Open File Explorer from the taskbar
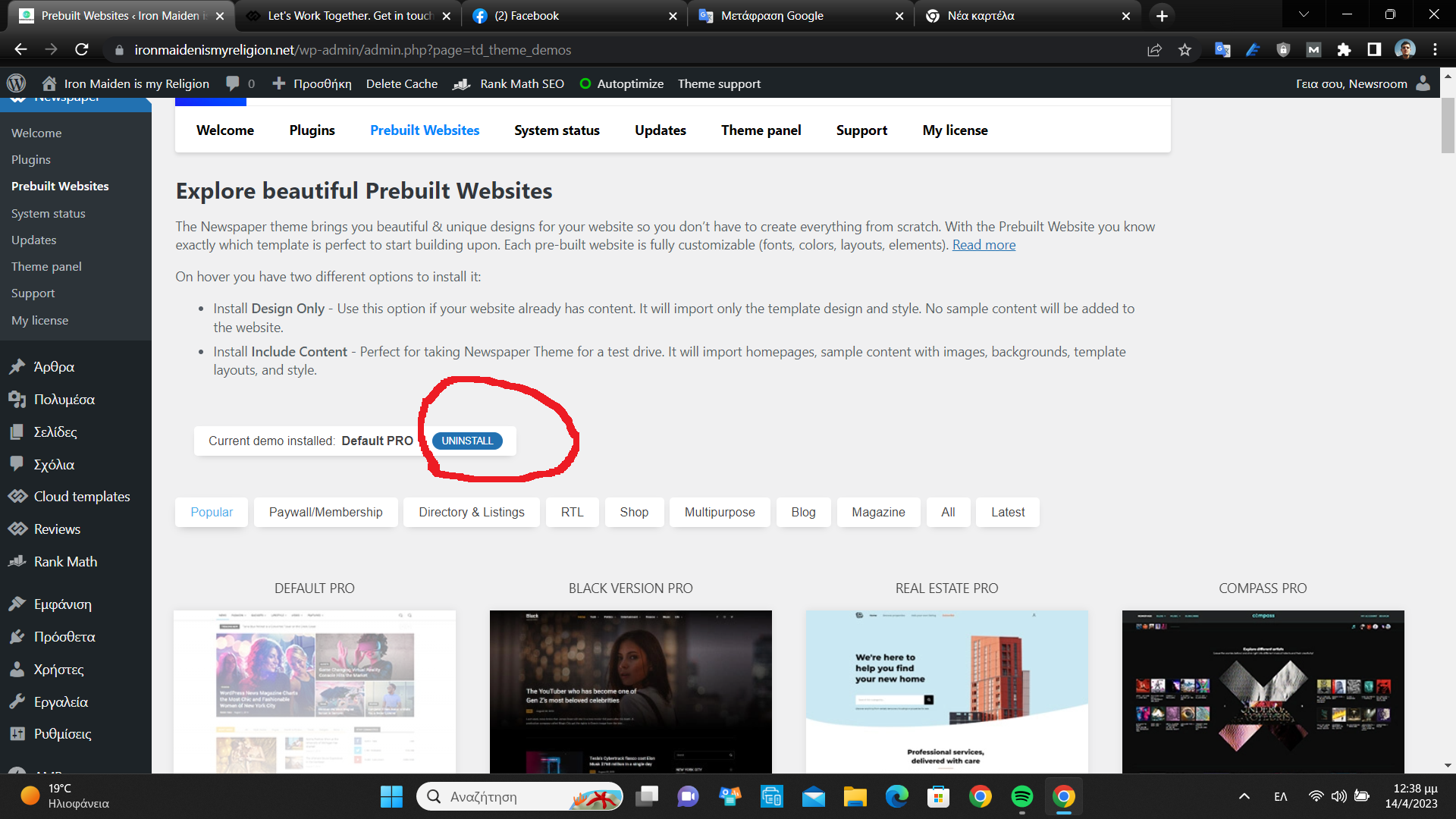 tap(855, 796)
